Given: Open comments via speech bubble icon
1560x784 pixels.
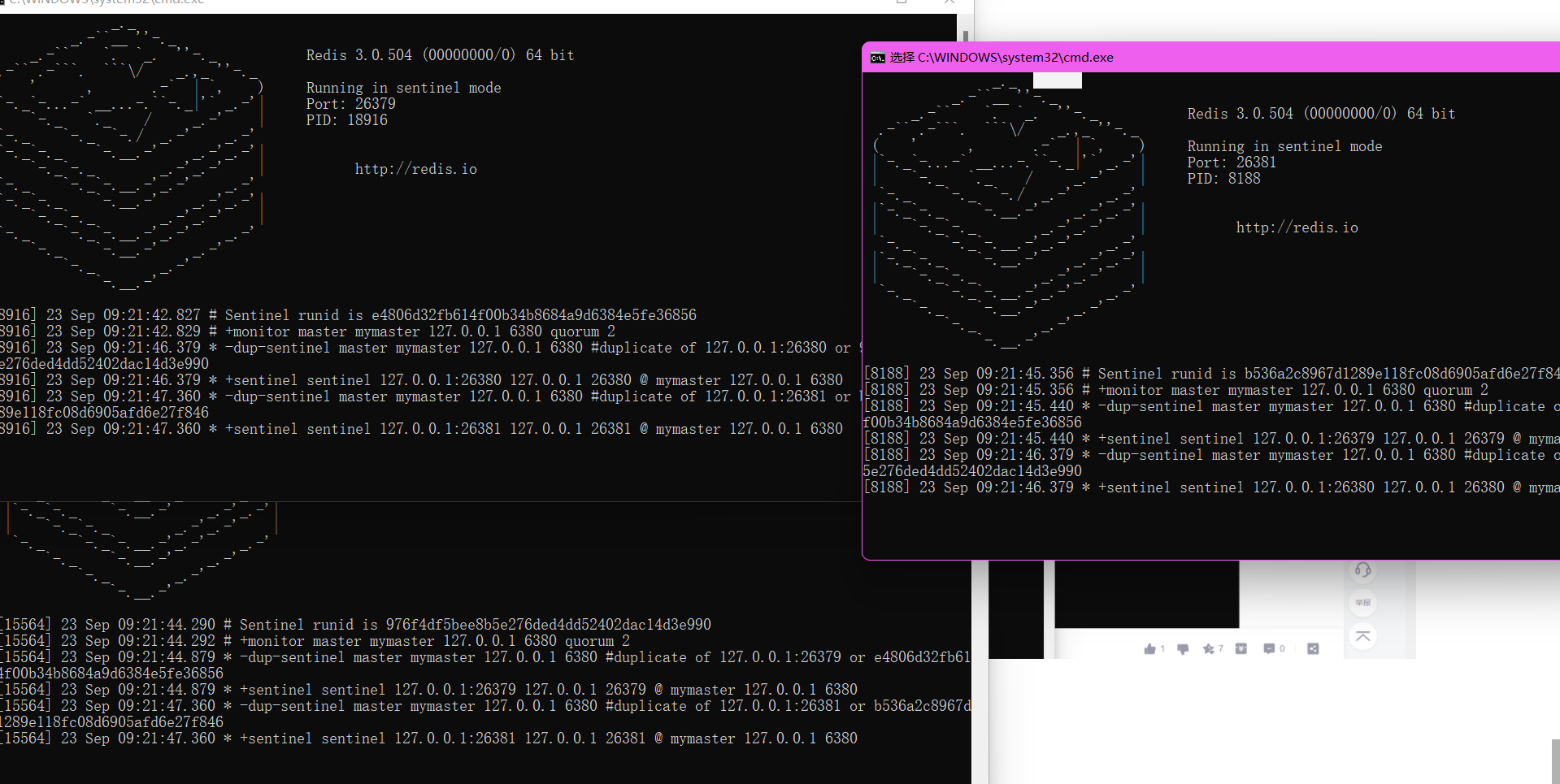Looking at the screenshot, I should [x=1269, y=648].
